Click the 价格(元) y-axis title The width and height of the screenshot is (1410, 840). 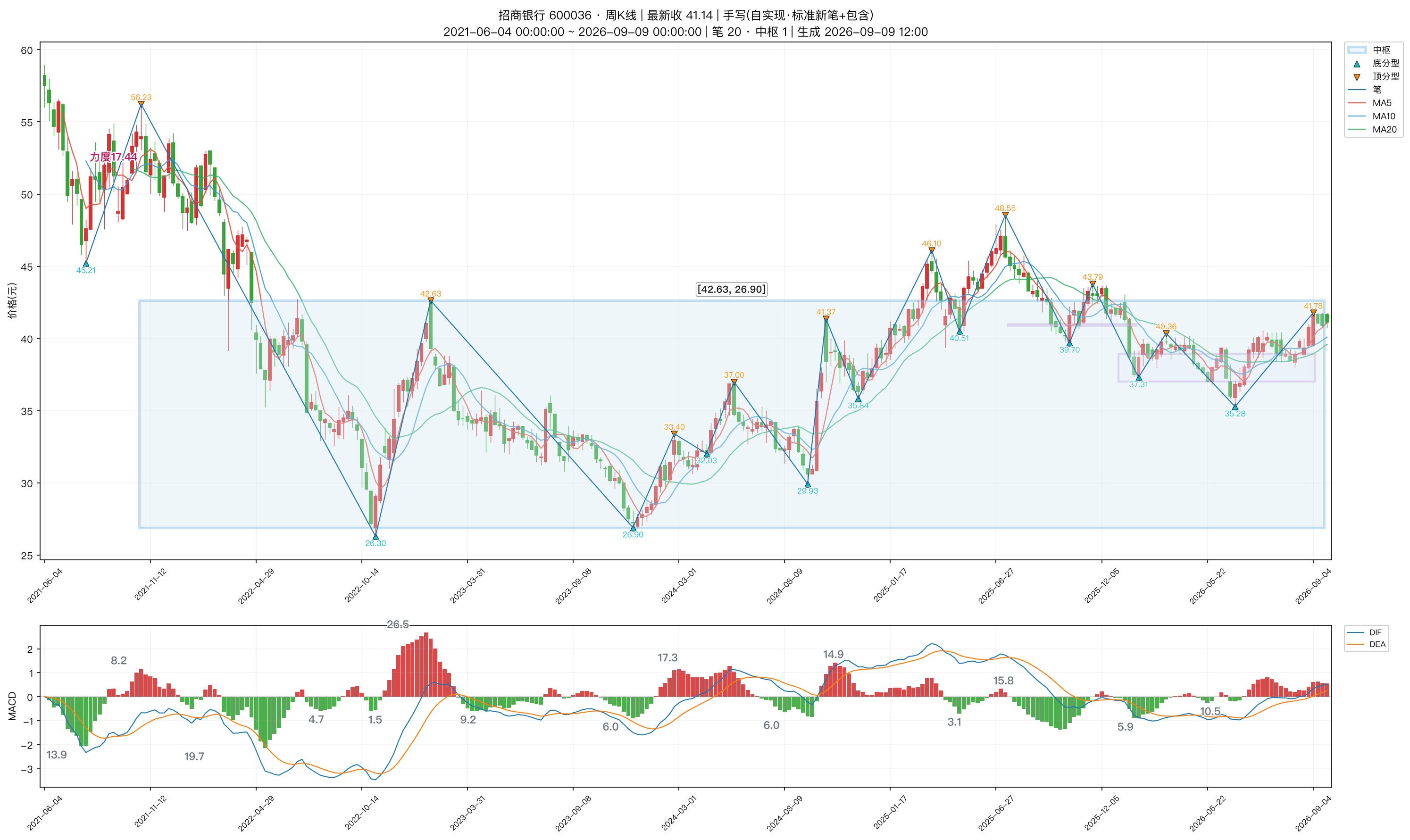12,300
